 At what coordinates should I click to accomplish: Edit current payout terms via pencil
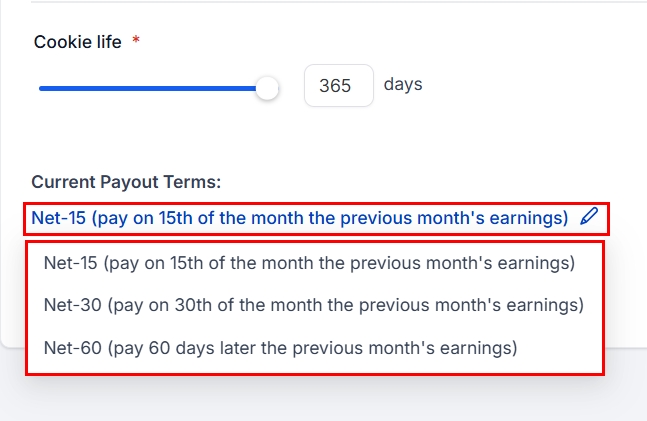(589, 216)
